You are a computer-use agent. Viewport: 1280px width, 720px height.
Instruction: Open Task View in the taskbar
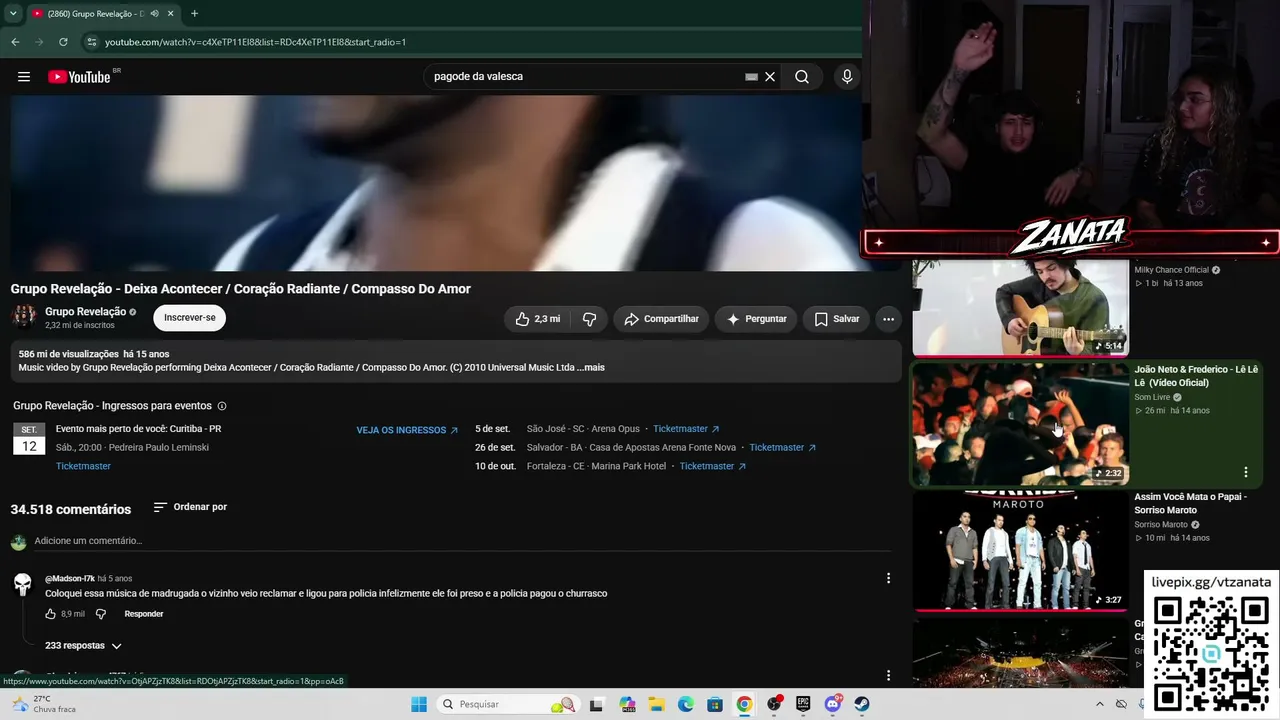[597, 704]
